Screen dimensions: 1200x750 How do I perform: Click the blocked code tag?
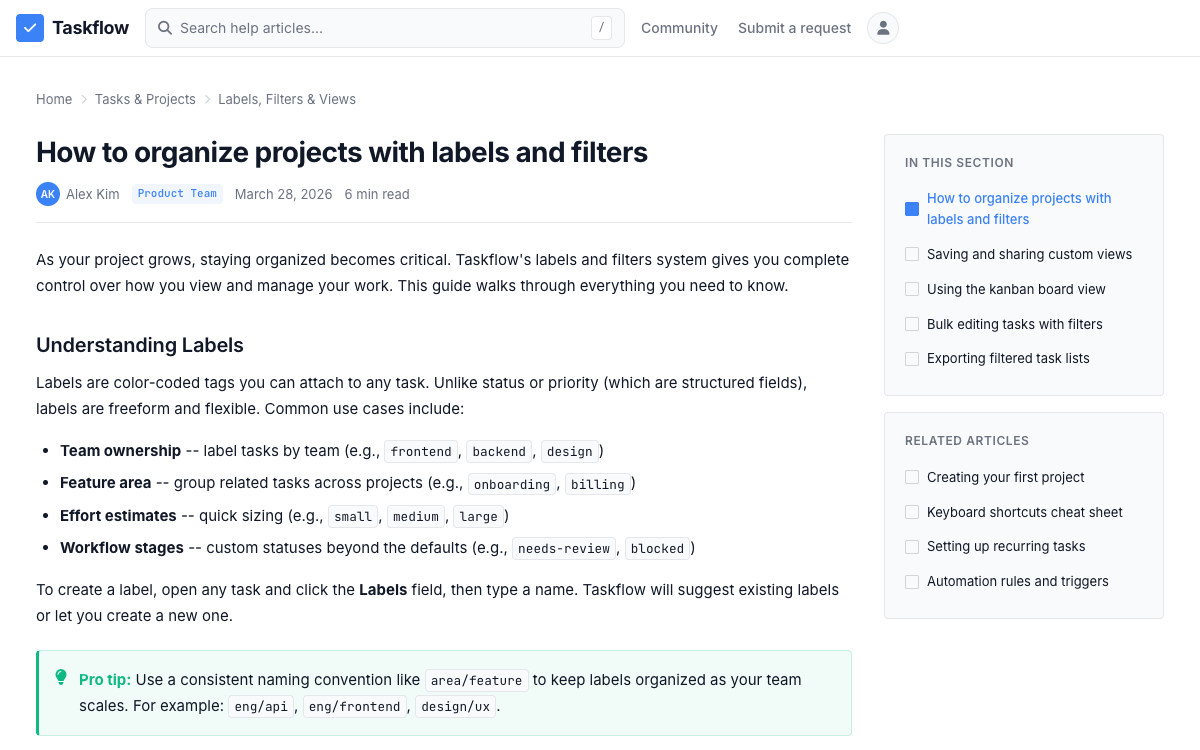(657, 548)
